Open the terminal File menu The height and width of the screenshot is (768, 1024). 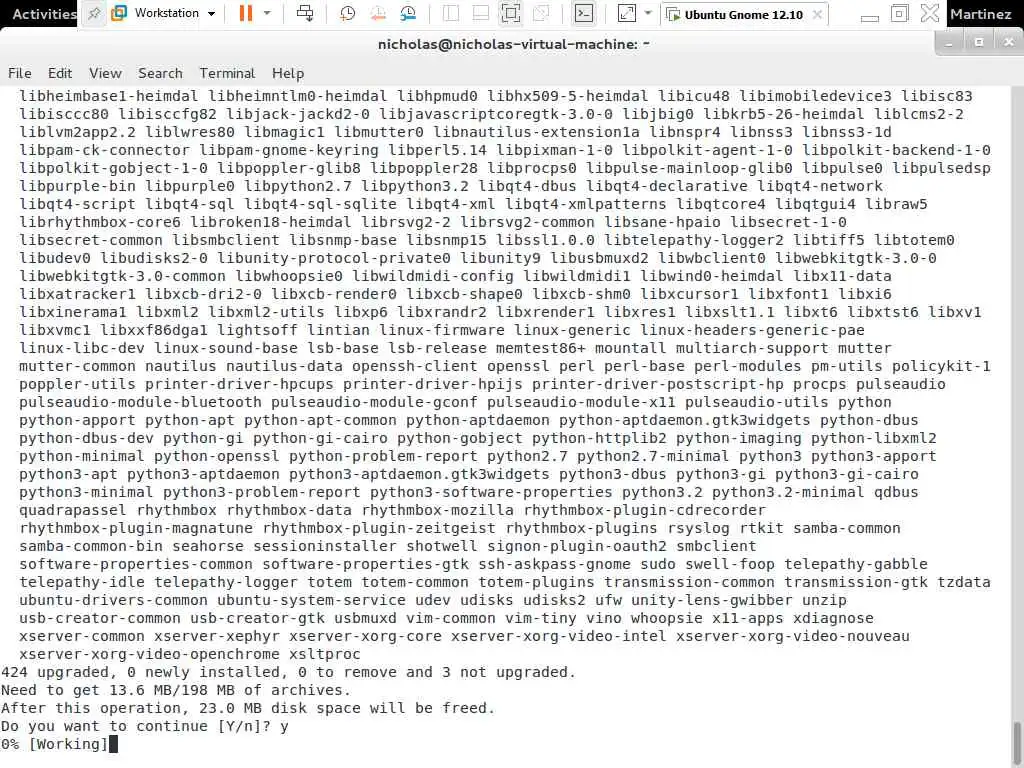(x=20, y=73)
